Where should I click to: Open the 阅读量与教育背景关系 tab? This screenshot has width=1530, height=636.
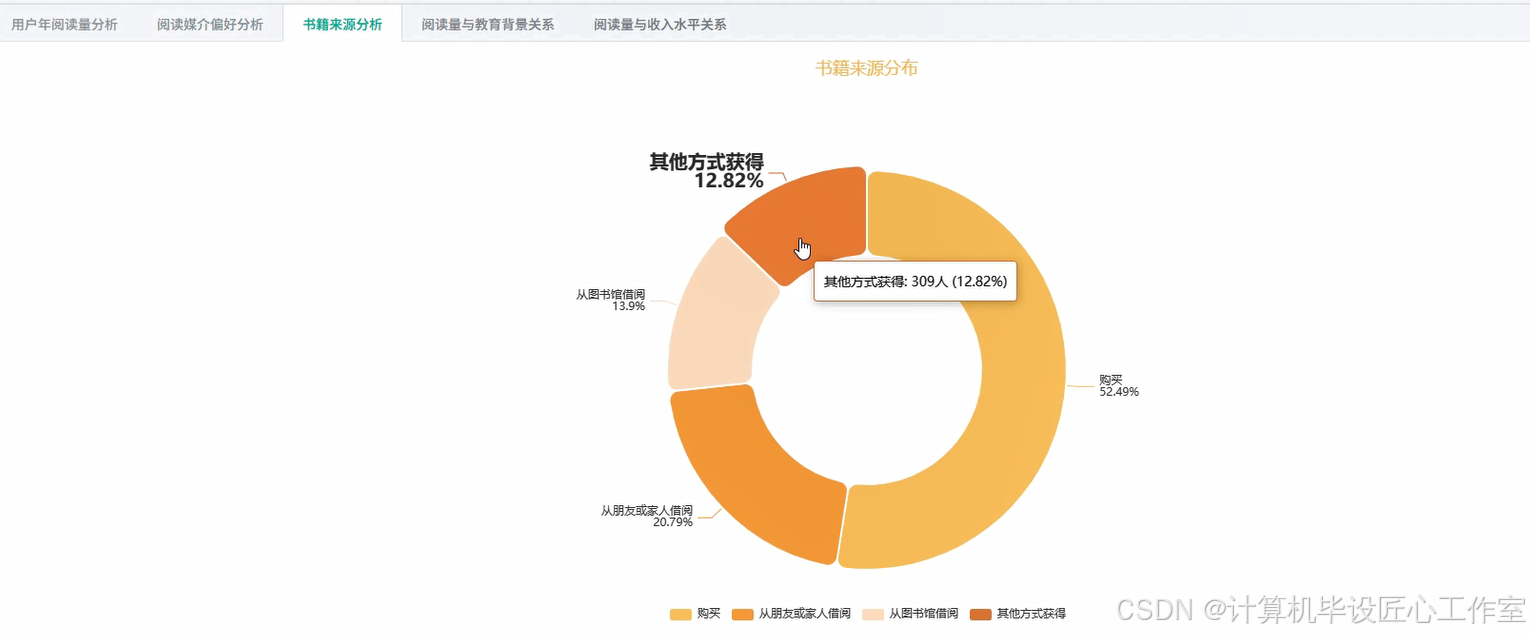(x=488, y=24)
